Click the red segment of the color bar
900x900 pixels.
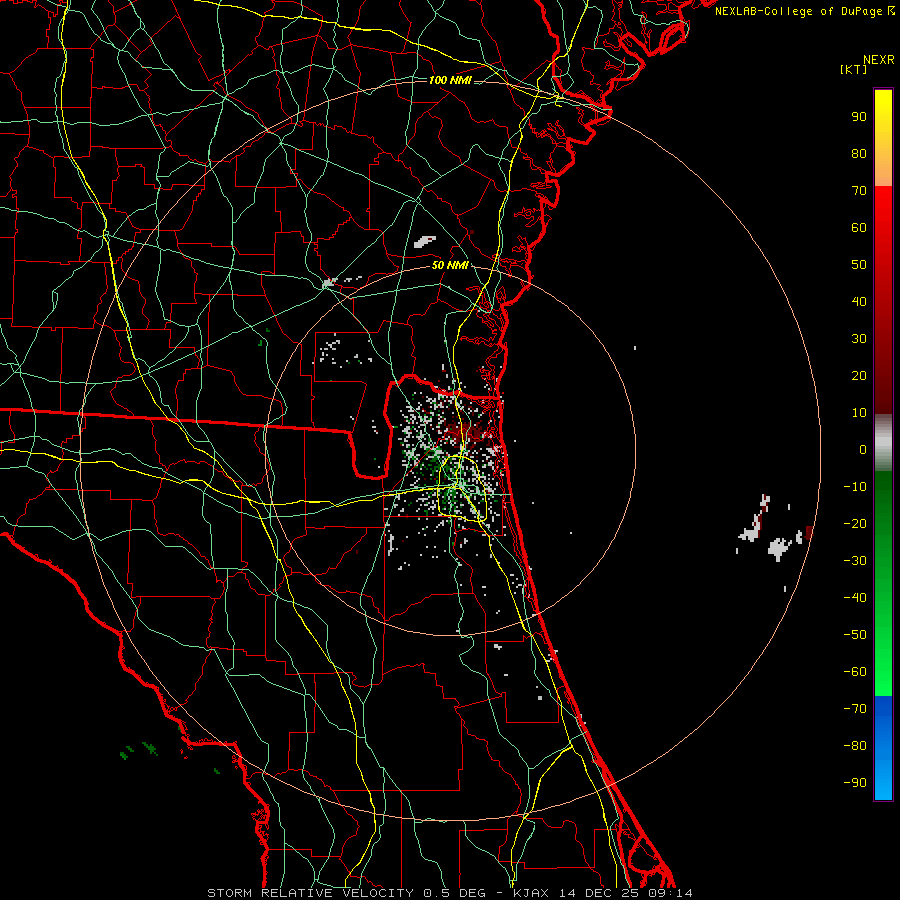click(x=883, y=298)
